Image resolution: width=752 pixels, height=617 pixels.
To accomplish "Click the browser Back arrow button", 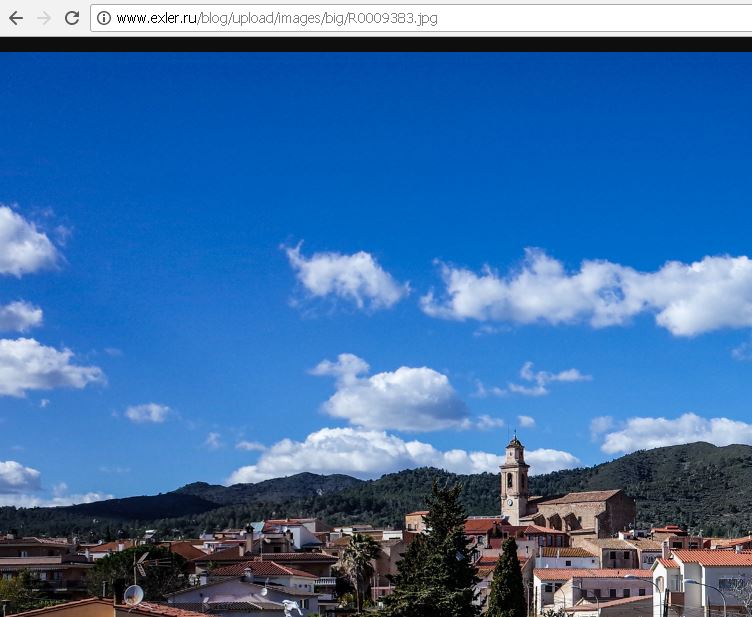I will click(16, 18).
